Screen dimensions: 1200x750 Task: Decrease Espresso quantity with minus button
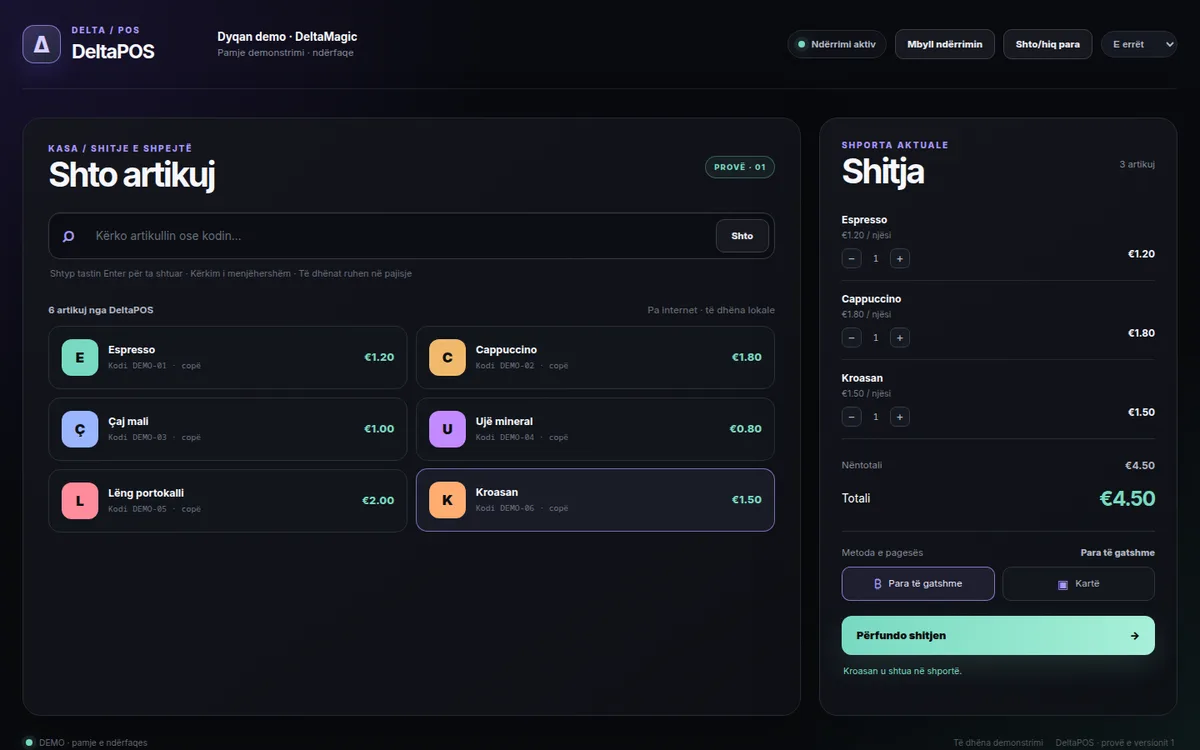(852, 258)
